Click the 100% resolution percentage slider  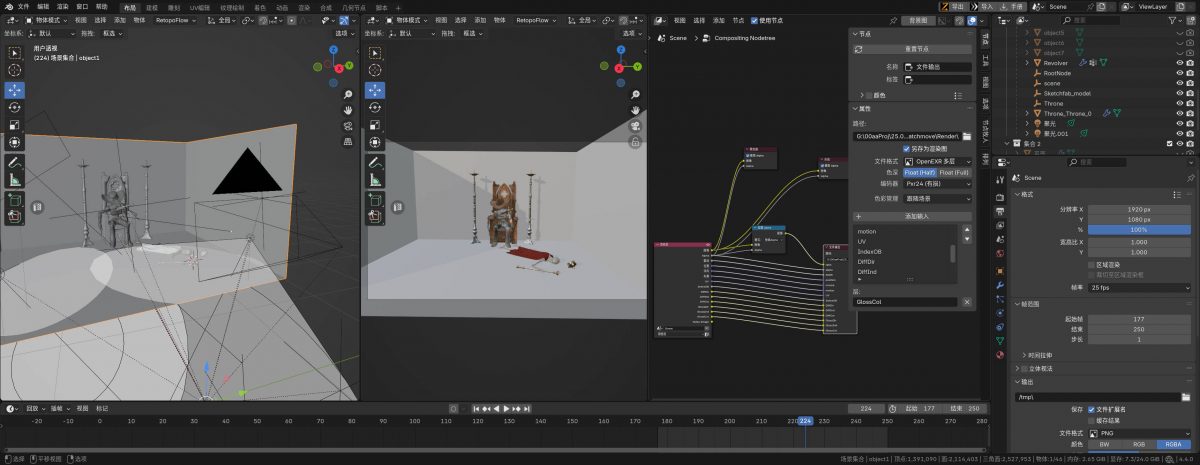[1138, 229]
